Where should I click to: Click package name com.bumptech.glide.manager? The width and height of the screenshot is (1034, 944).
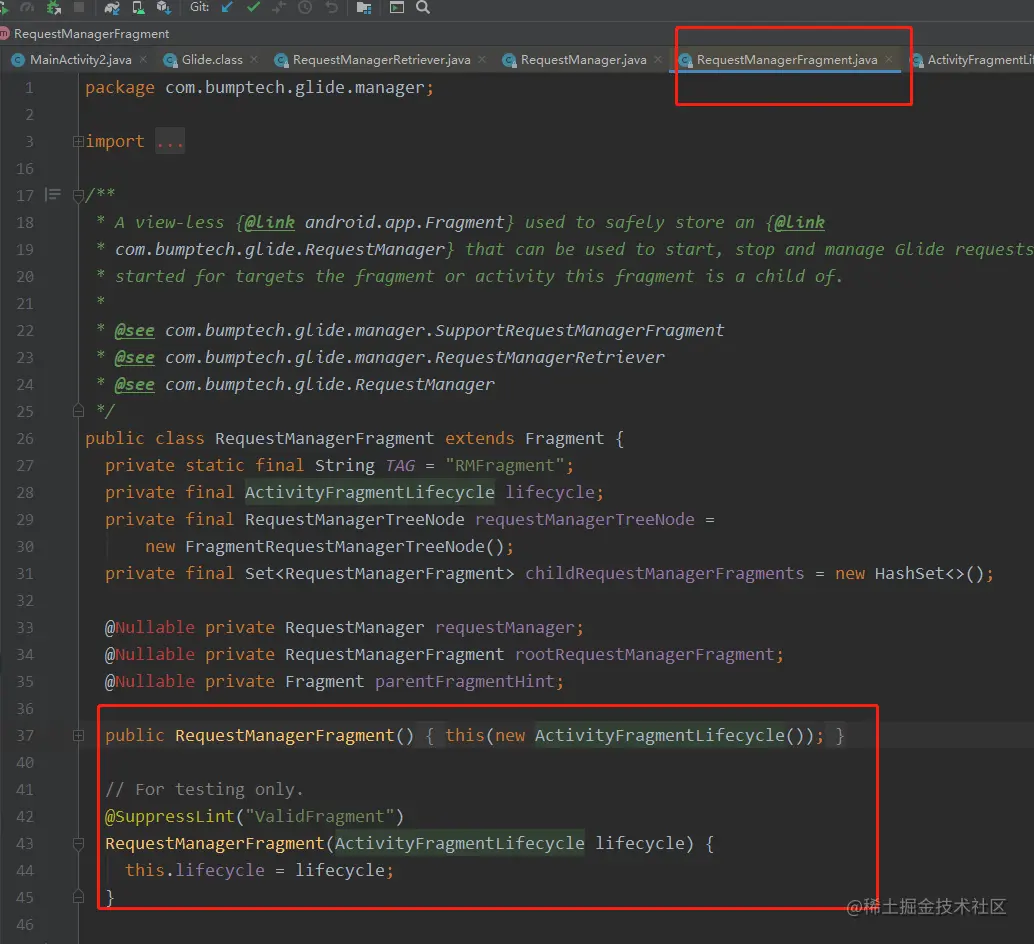295,88
